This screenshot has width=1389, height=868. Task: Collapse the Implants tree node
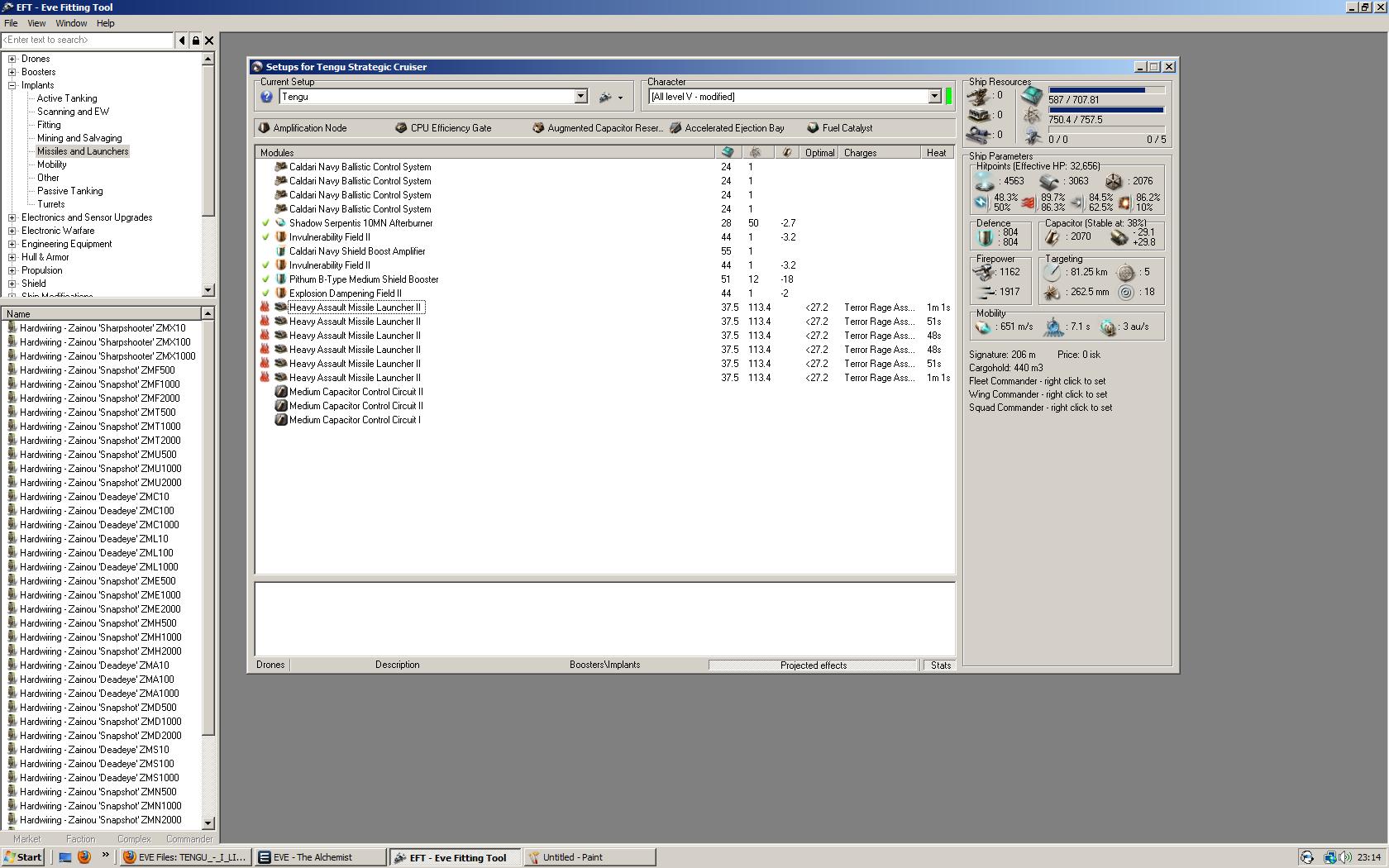pos(12,85)
